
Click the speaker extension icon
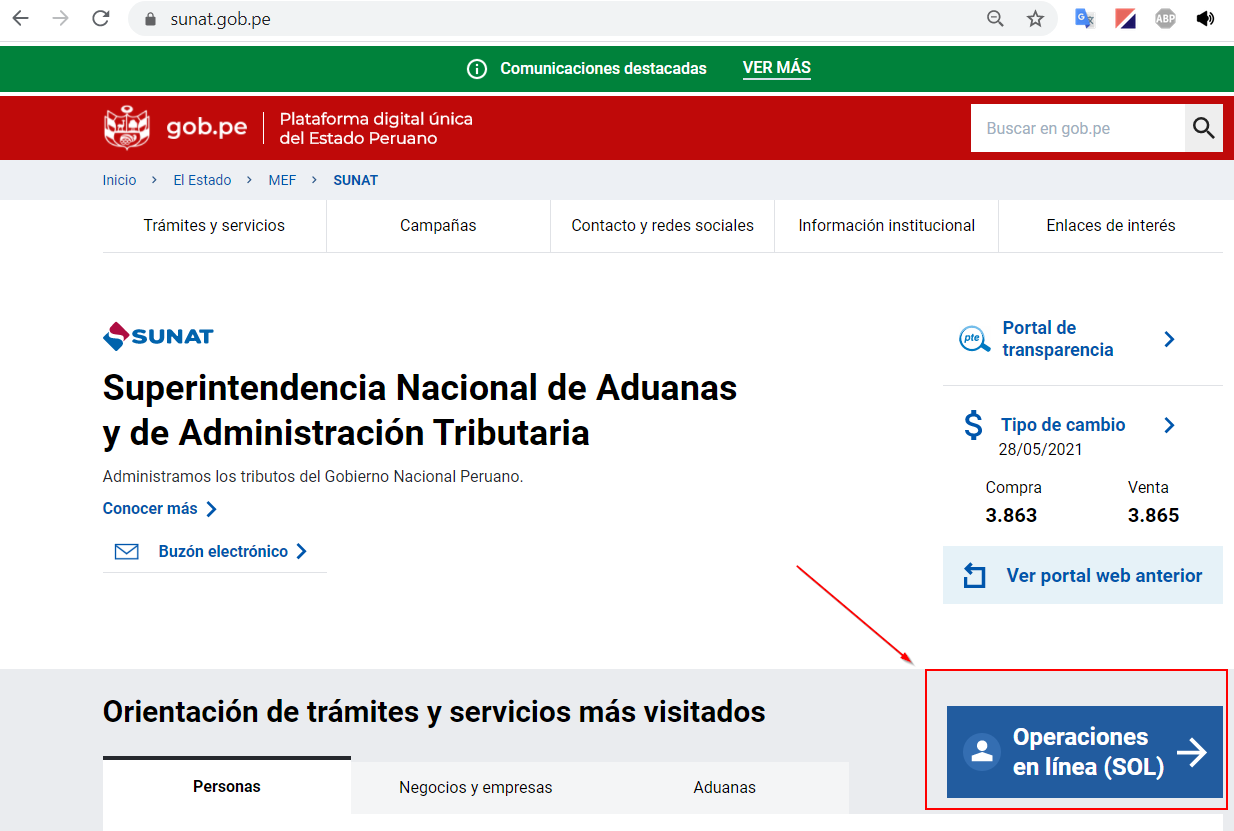pyautogui.click(x=1206, y=18)
